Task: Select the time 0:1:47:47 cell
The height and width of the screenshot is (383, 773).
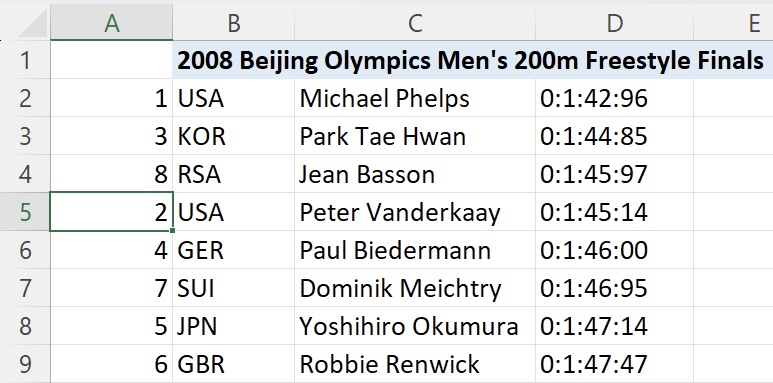Action: pyautogui.click(x=614, y=364)
